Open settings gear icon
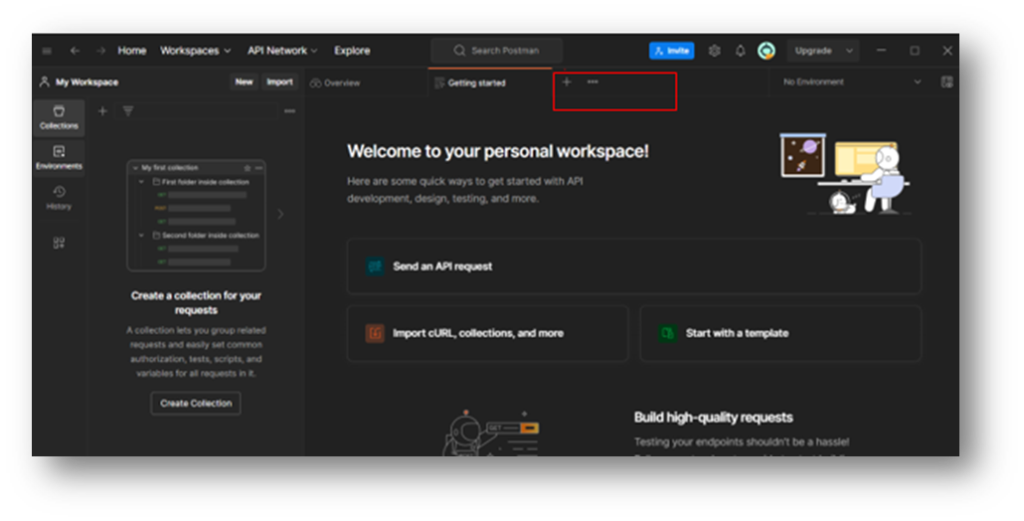 pos(714,51)
